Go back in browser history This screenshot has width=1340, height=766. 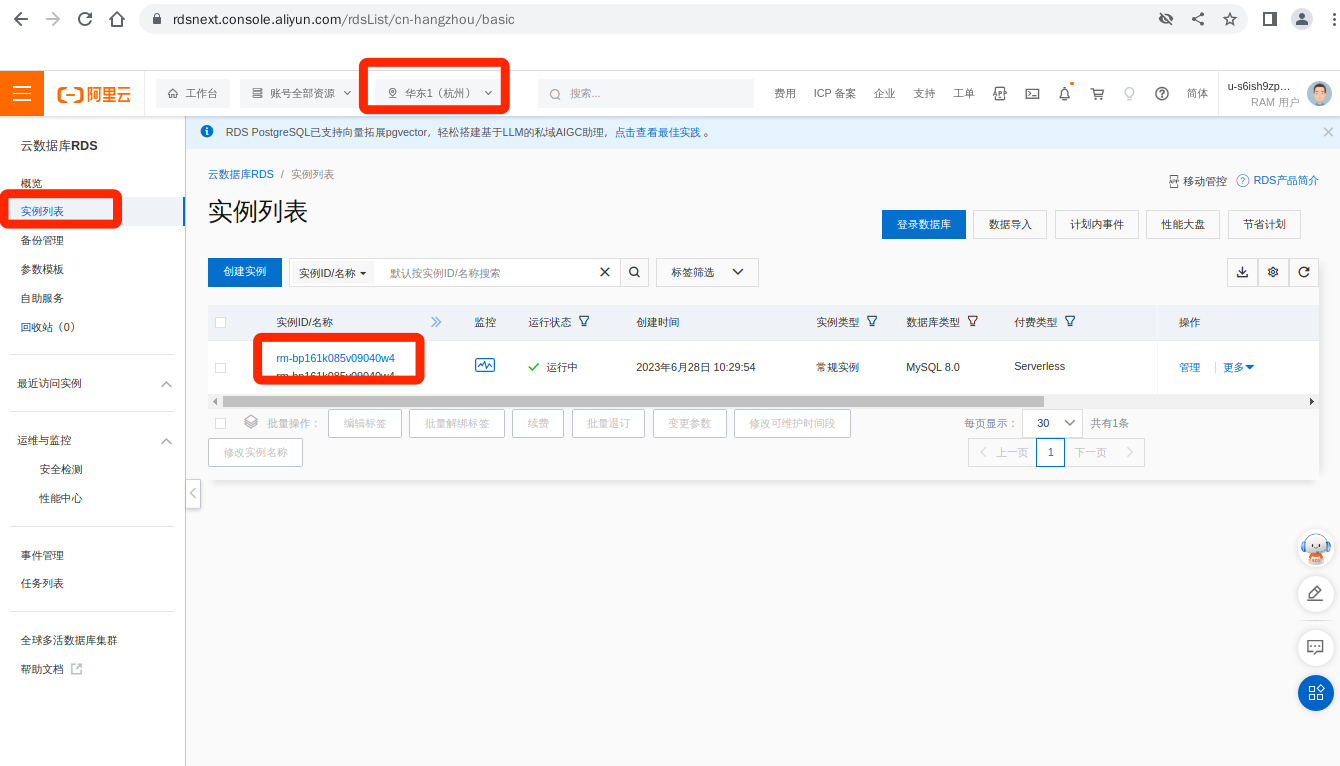pyautogui.click(x=21, y=19)
